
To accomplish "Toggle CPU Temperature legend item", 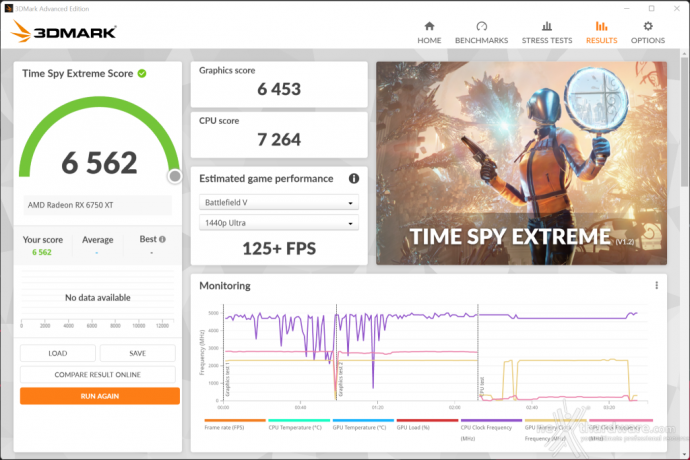I will tap(299, 424).
